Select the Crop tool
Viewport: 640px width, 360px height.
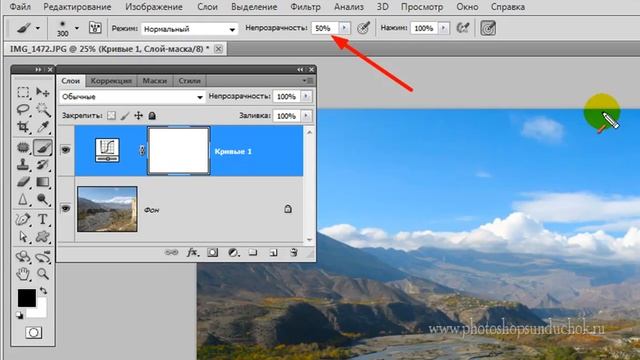[23, 127]
